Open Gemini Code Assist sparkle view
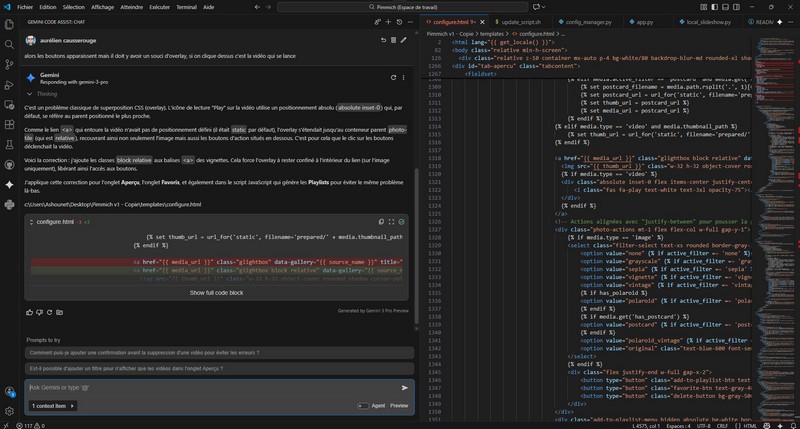Image resolution: width=800 pixels, height=429 pixels. click(x=9, y=185)
